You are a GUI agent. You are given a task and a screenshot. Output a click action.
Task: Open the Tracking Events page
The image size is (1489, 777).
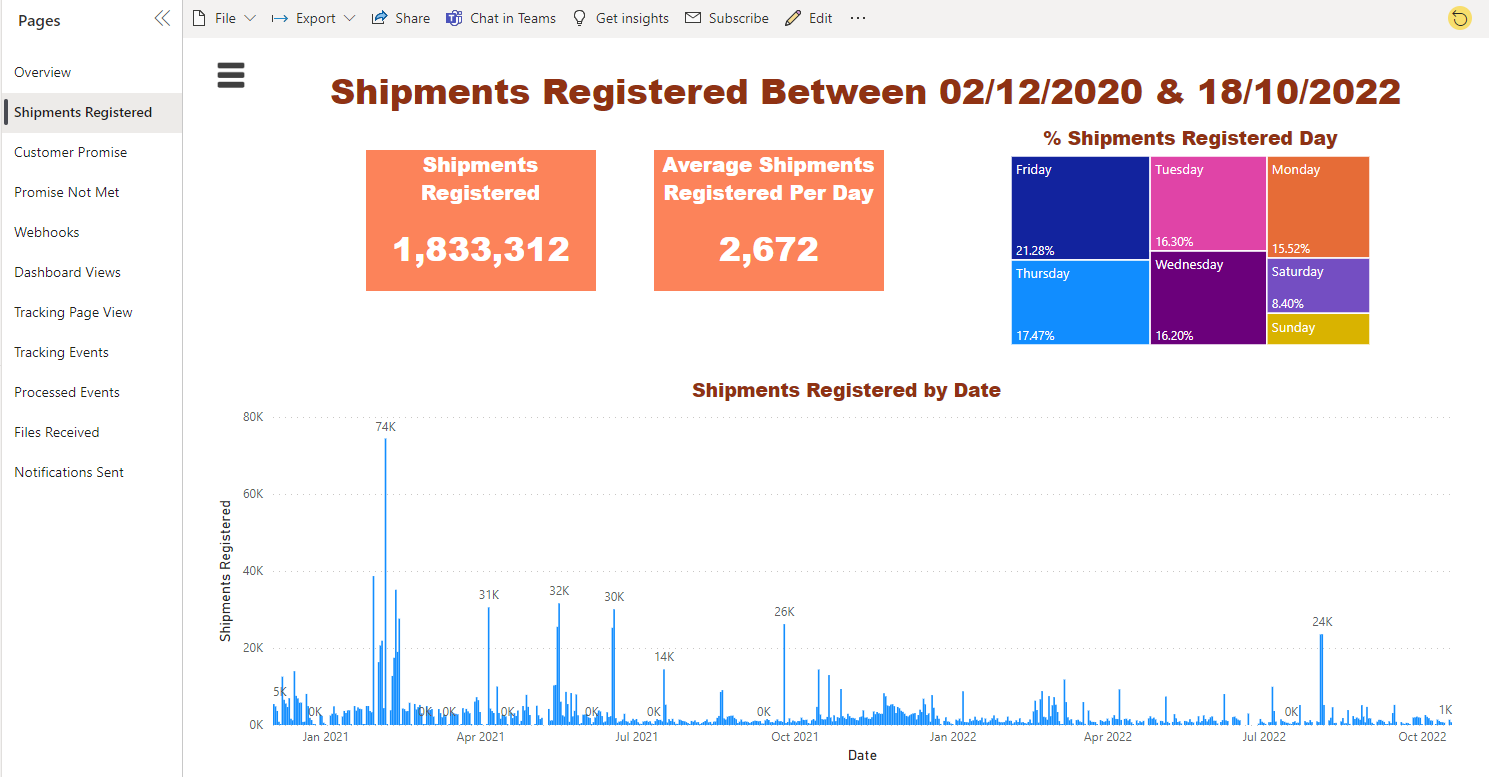91,352
